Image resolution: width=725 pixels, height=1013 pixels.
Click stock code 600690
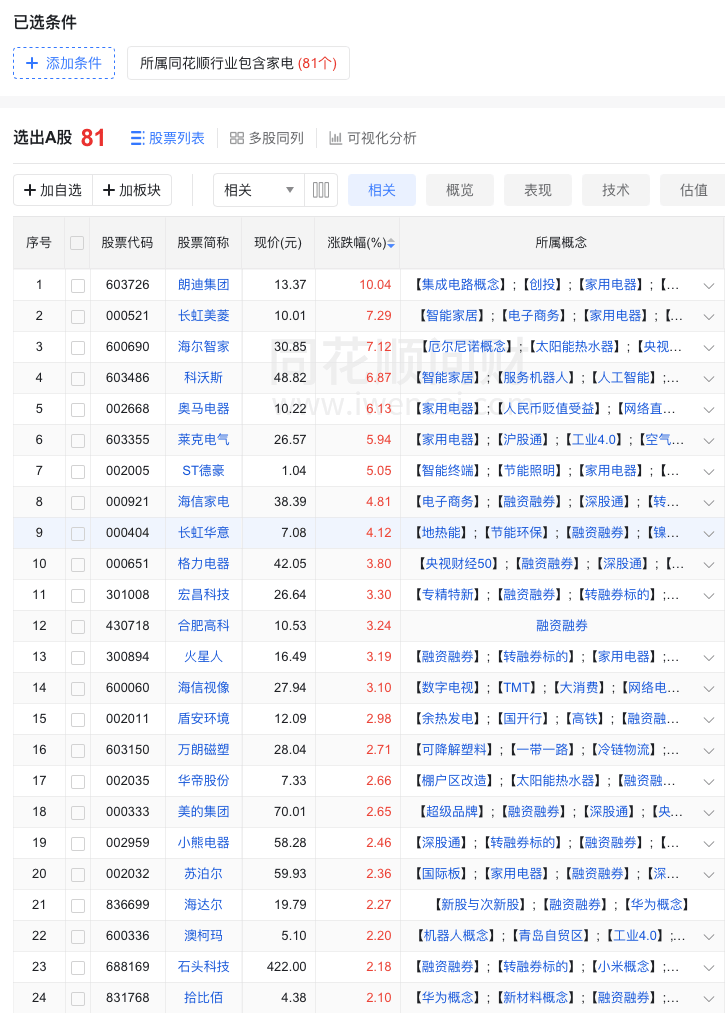(127, 346)
